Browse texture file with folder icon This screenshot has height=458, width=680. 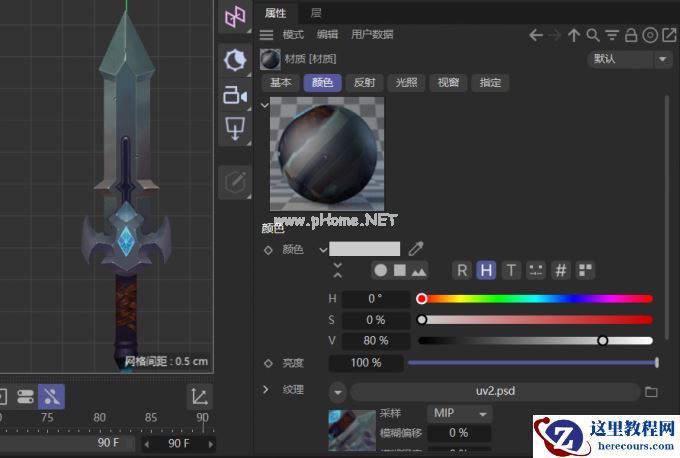(651, 392)
